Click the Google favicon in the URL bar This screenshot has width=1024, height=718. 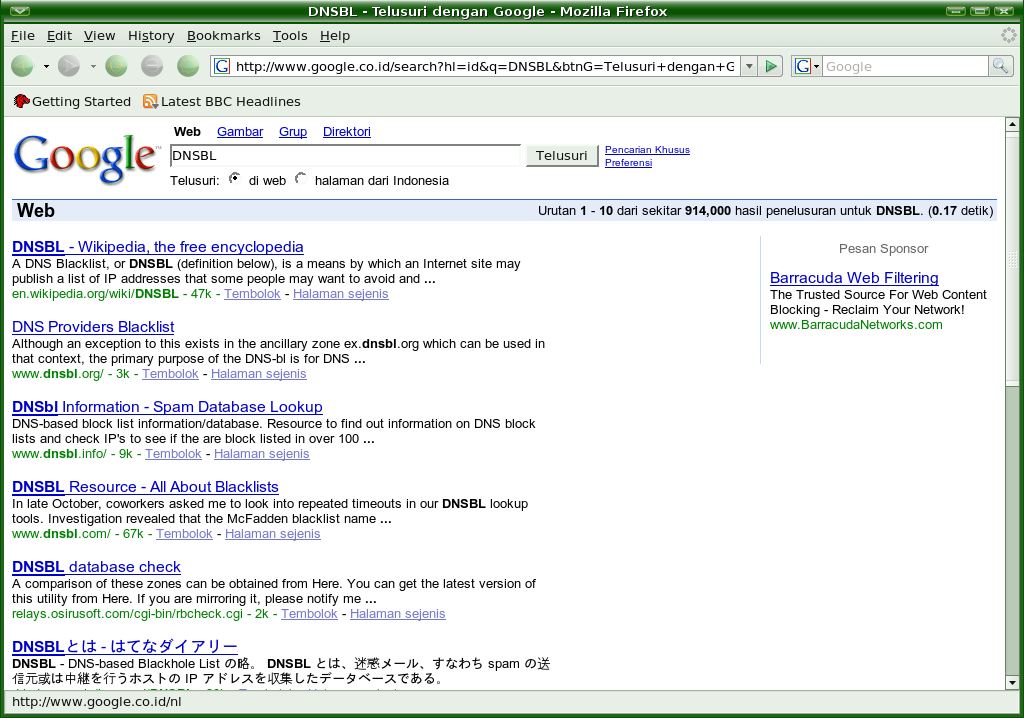tap(222, 66)
